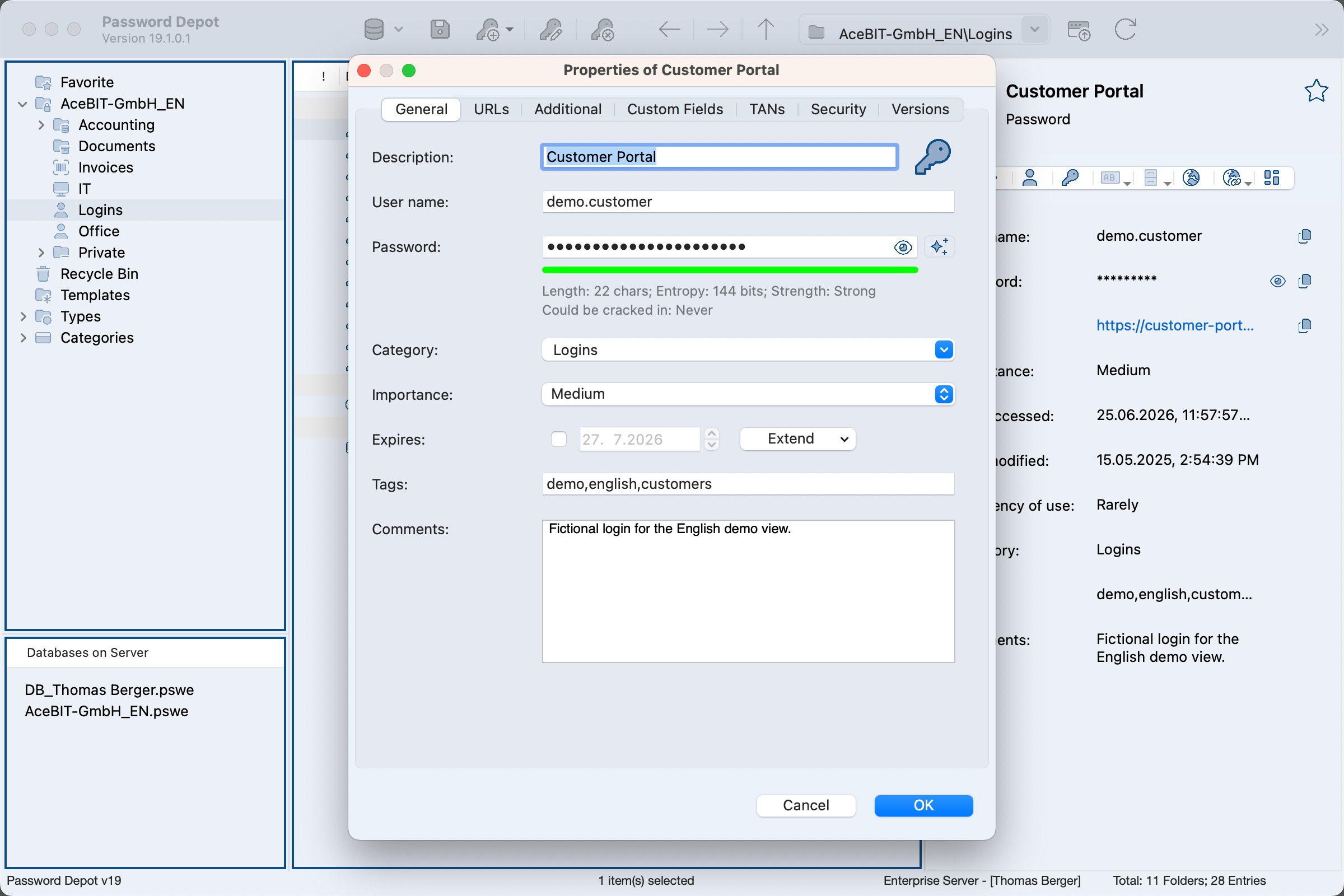1344x896 pixels.
Task: Click the plain globe icon in details toolbar
Action: 1192,178
